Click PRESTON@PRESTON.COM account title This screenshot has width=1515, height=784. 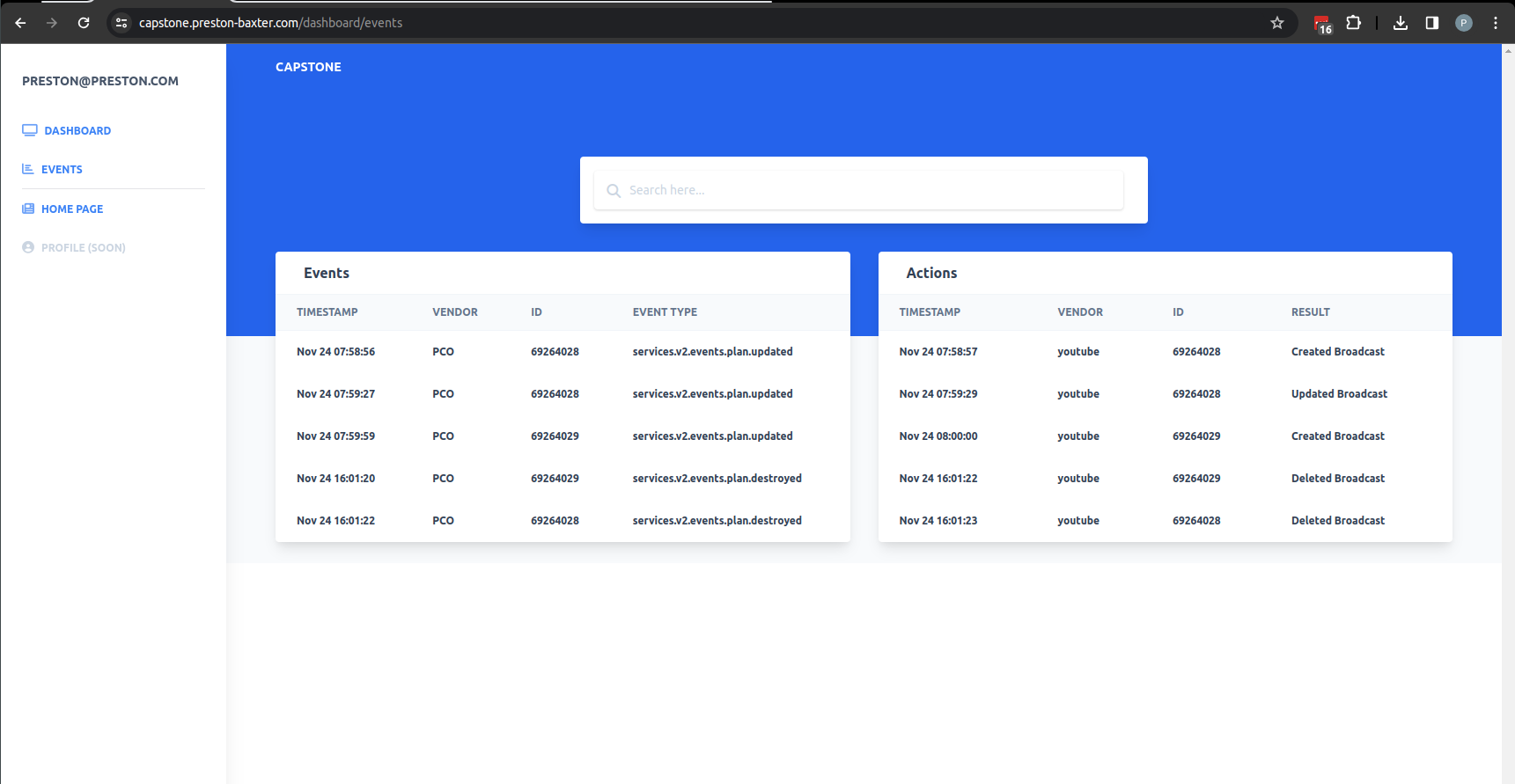pyautogui.click(x=100, y=81)
